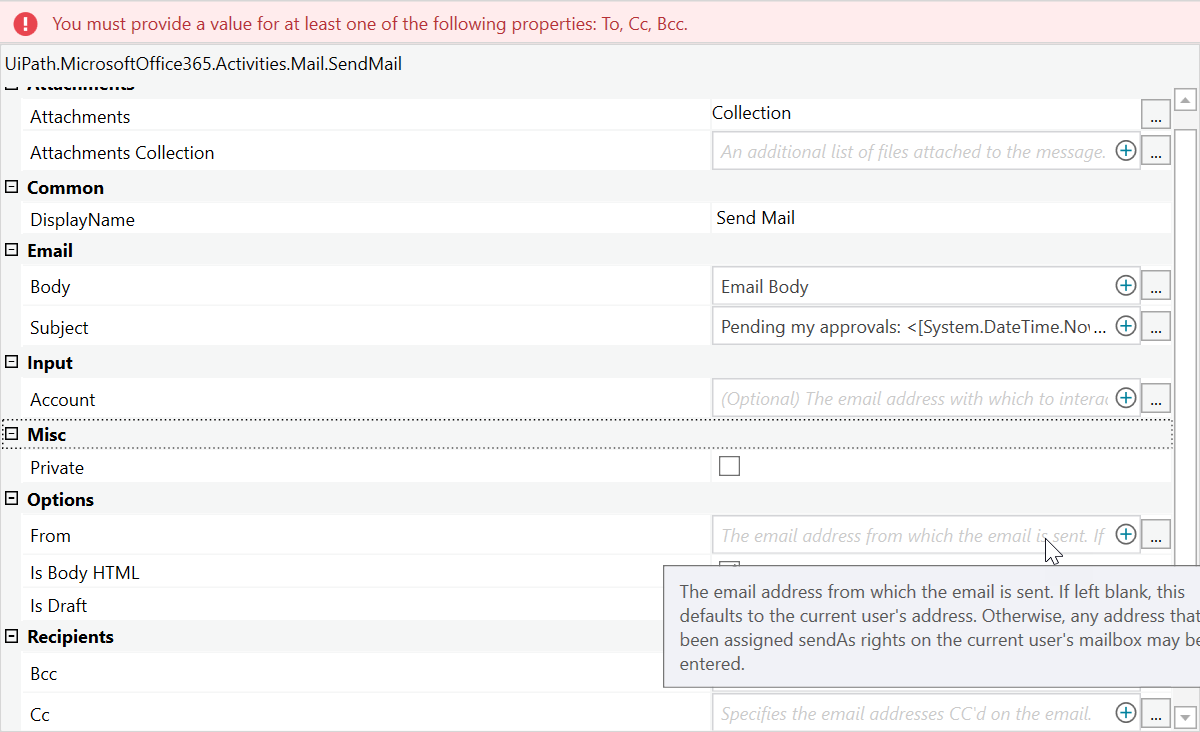Open ellipsis editor for From property
The width and height of the screenshot is (1200, 732).
coord(1155,535)
